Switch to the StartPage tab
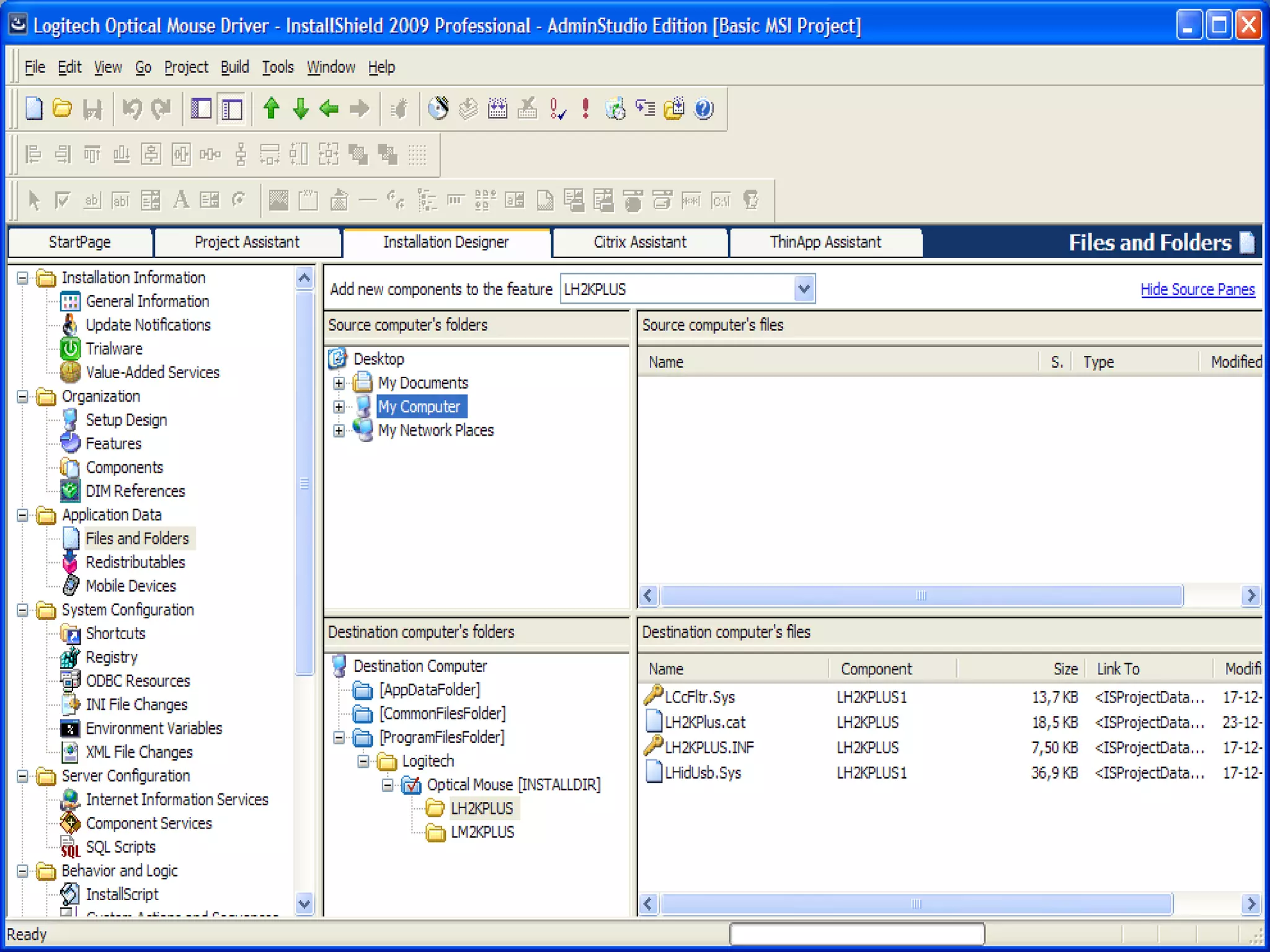The height and width of the screenshot is (952, 1270). tap(79, 242)
